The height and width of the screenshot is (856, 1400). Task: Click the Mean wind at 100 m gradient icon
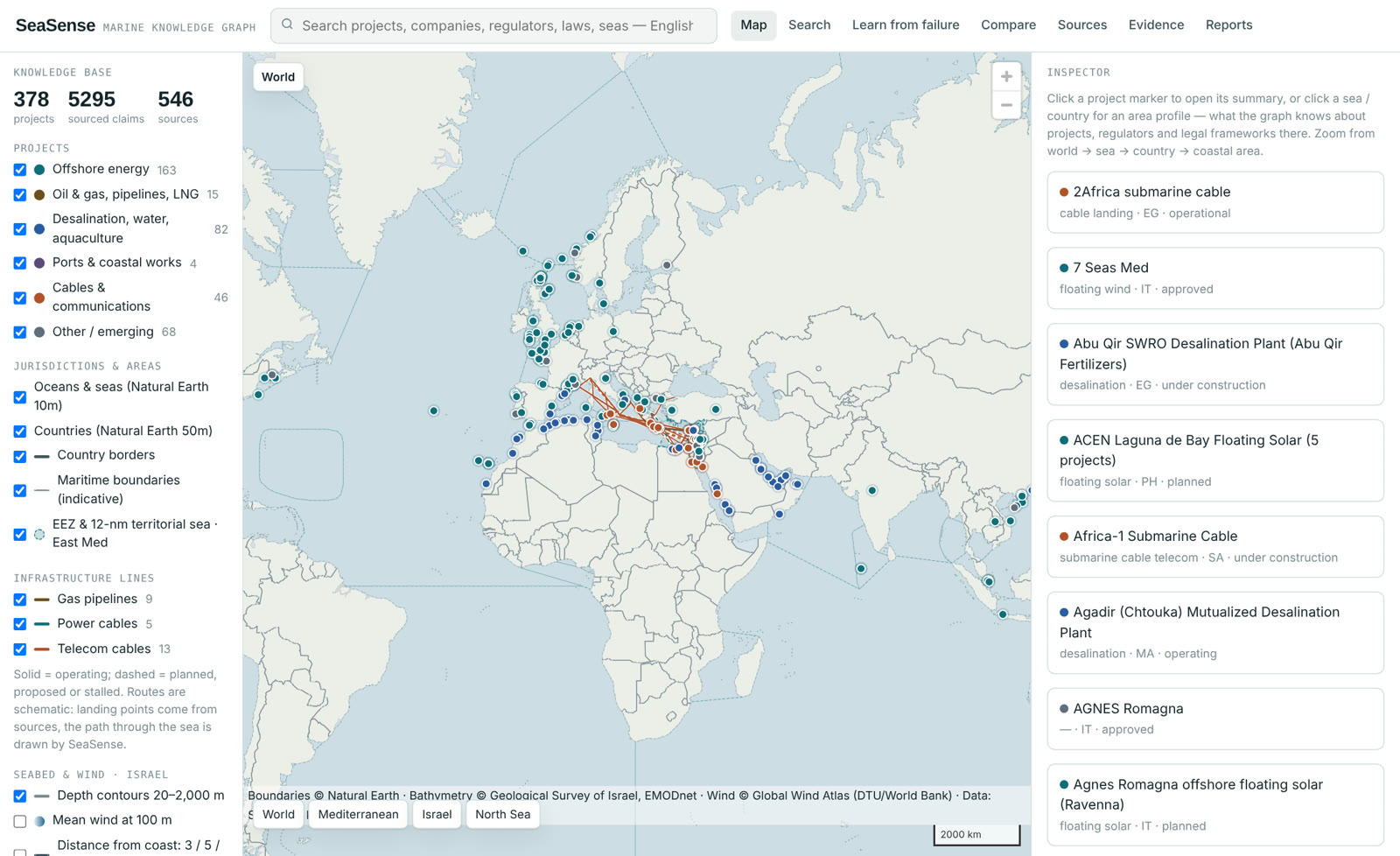click(39, 821)
